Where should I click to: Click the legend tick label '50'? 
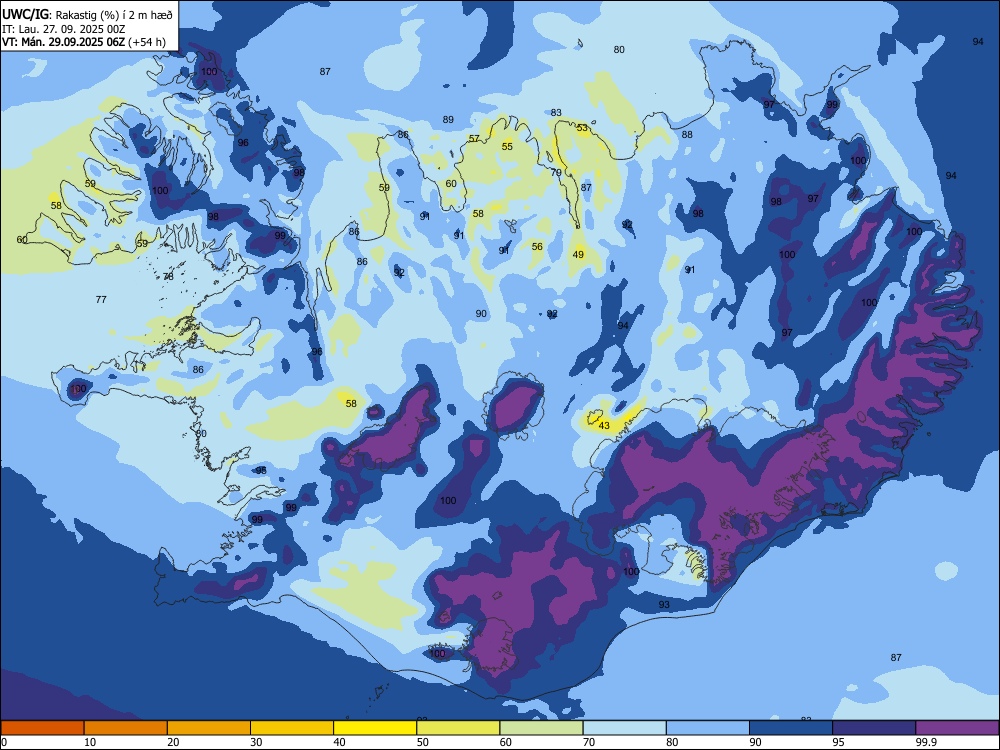click(423, 742)
